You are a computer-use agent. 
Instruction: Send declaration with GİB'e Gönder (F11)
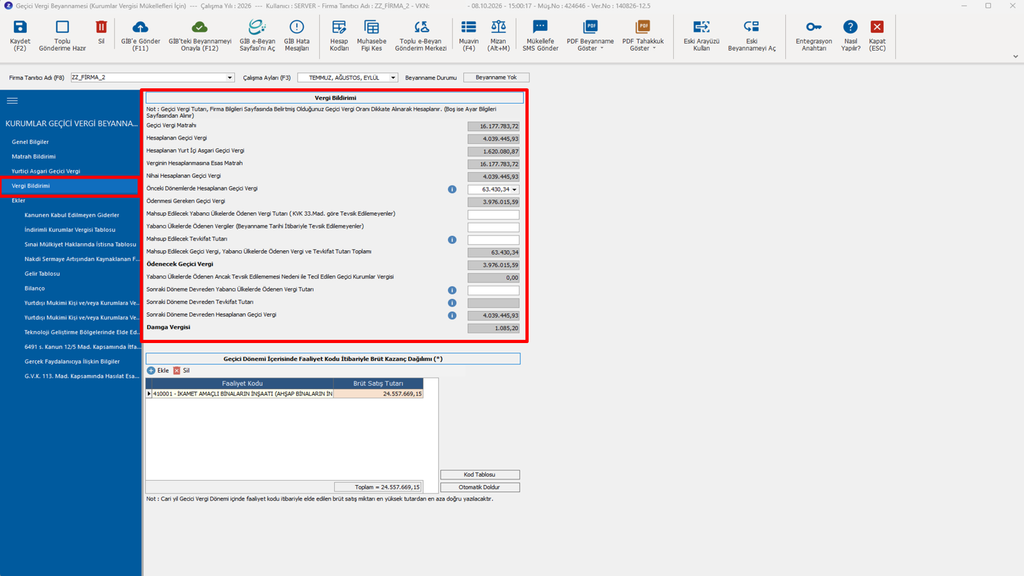pyautogui.click(x=140, y=35)
